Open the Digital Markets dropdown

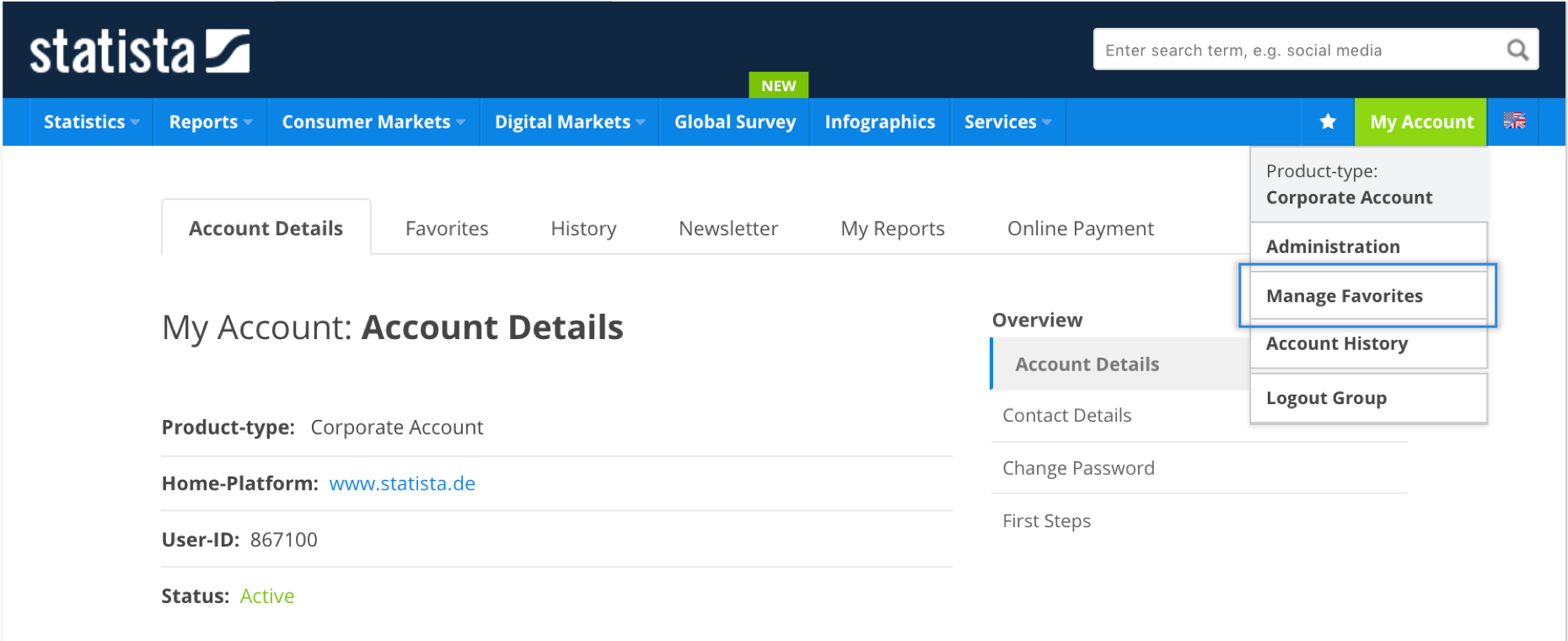pyautogui.click(x=569, y=122)
